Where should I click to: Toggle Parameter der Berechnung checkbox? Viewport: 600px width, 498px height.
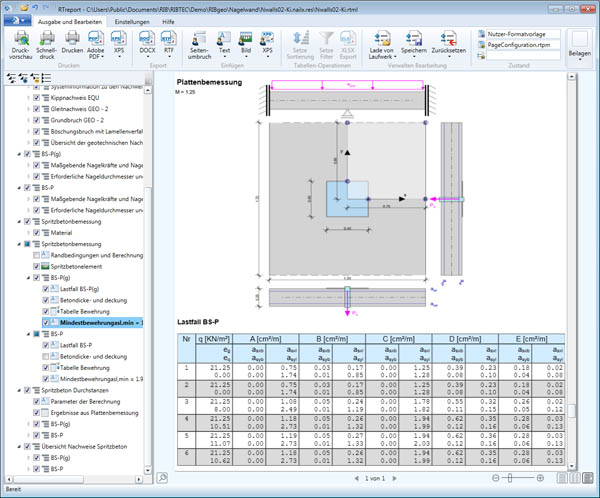36,402
